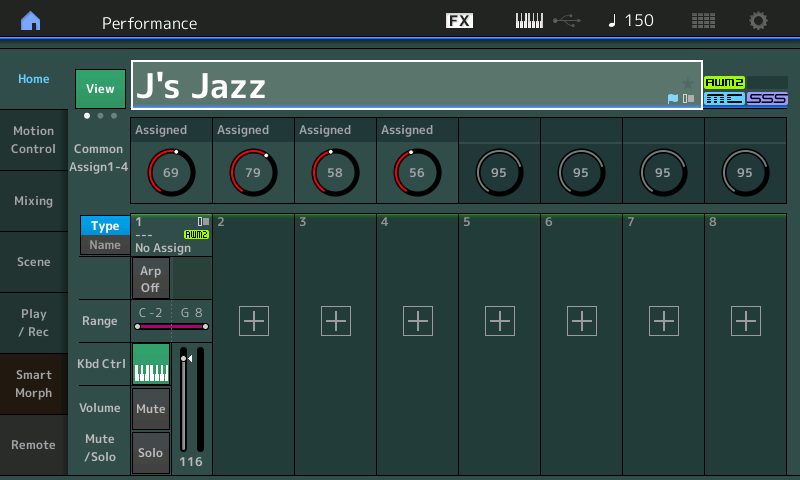Select the Name display button
The width and height of the screenshot is (800, 480).
(105, 245)
